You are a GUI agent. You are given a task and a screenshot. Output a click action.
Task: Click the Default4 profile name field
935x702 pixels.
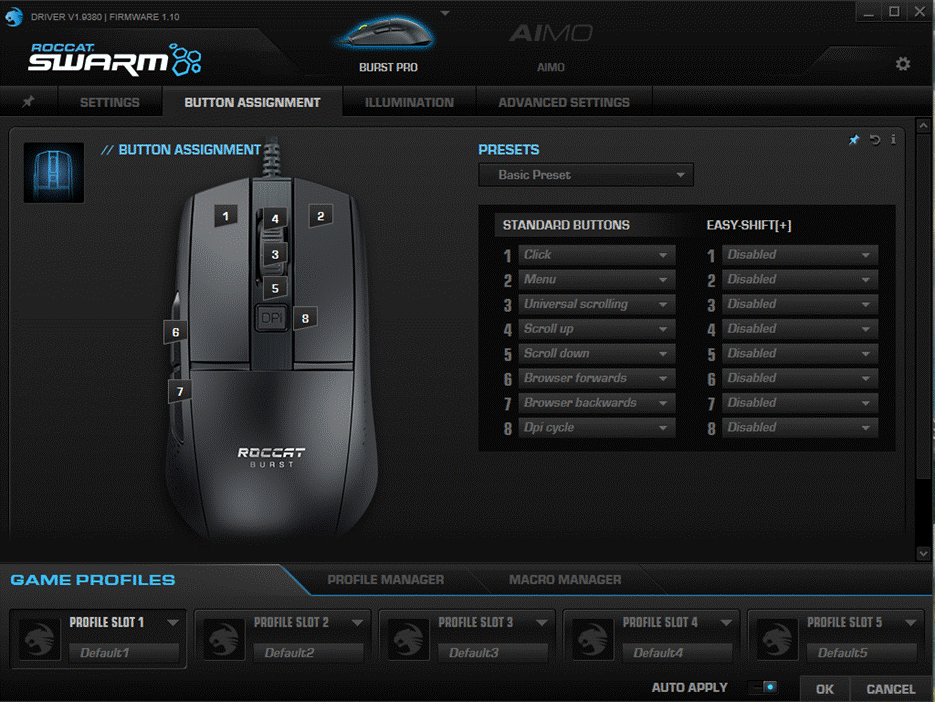click(x=677, y=652)
